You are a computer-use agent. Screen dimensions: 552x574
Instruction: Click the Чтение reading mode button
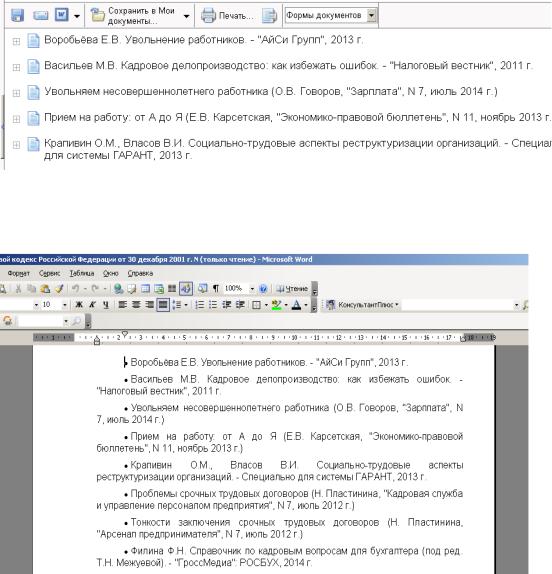coord(292,289)
